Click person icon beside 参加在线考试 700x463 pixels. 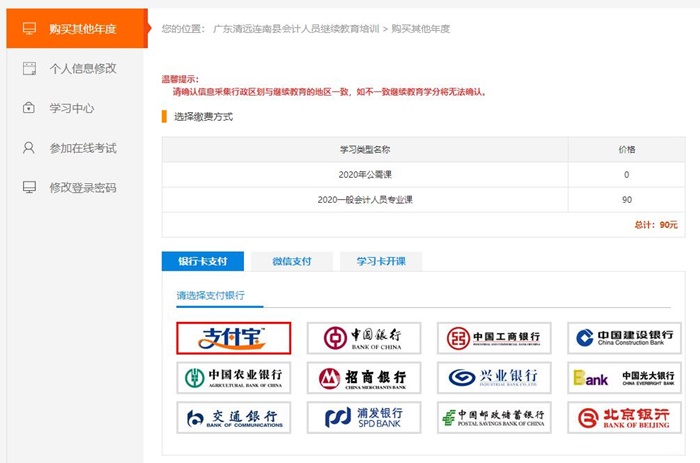(29, 148)
